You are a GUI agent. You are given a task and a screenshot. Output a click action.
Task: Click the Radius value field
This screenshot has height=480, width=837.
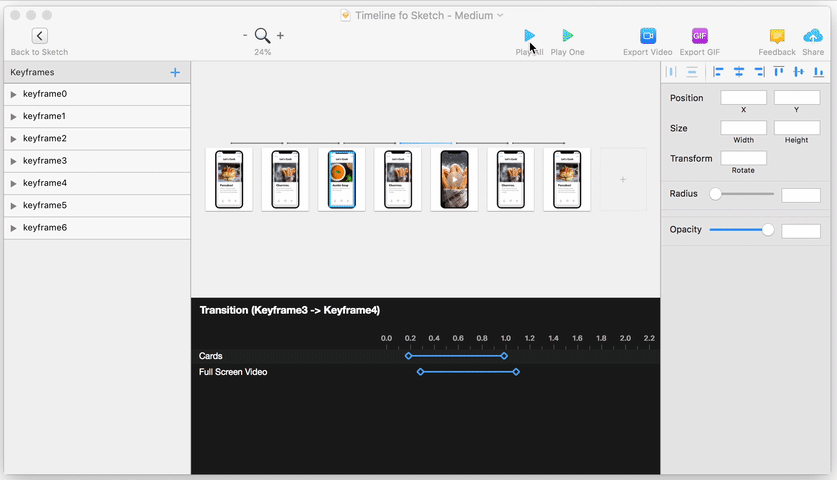pyautogui.click(x=801, y=195)
